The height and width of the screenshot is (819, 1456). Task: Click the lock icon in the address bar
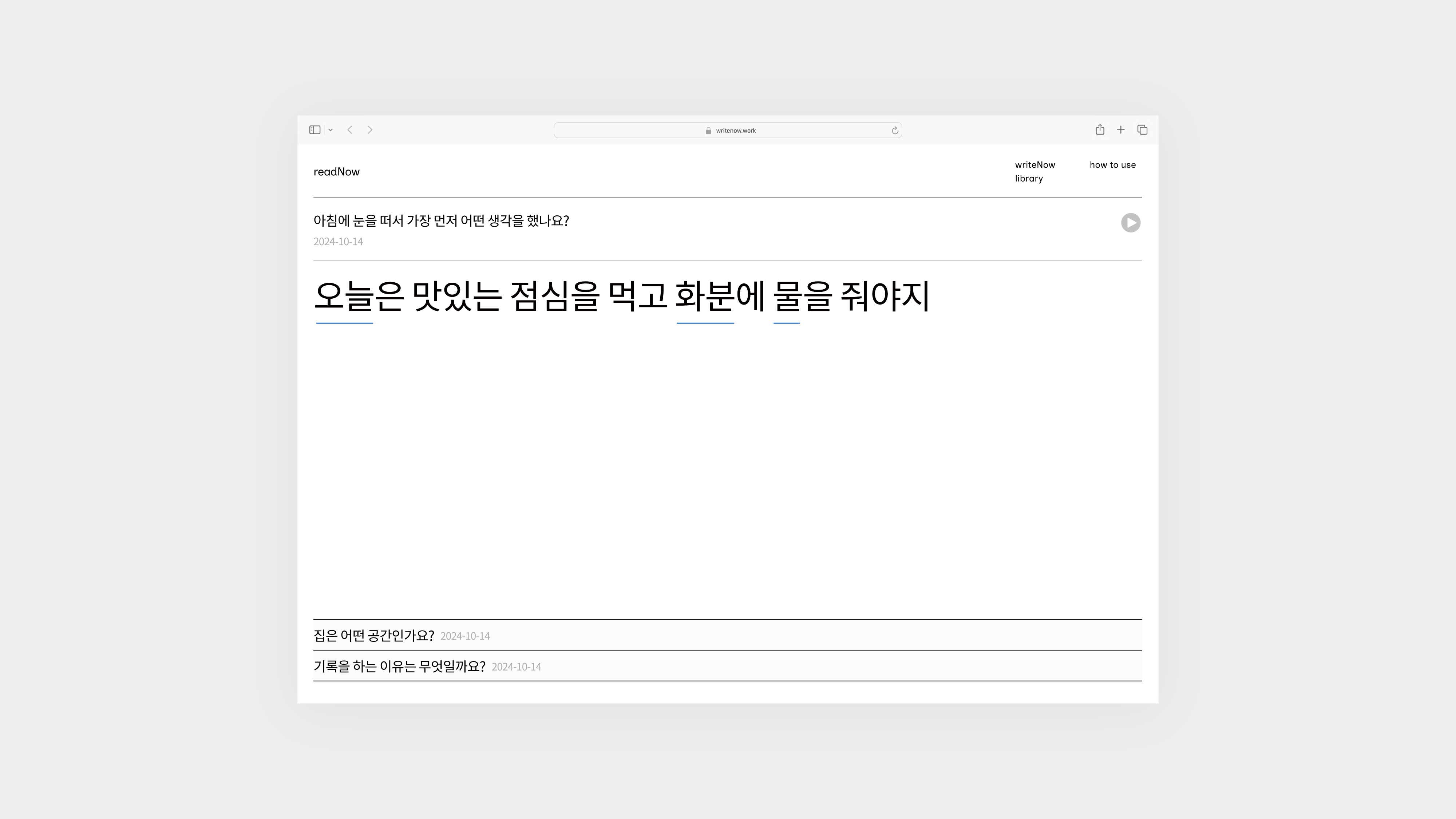pos(708,131)
